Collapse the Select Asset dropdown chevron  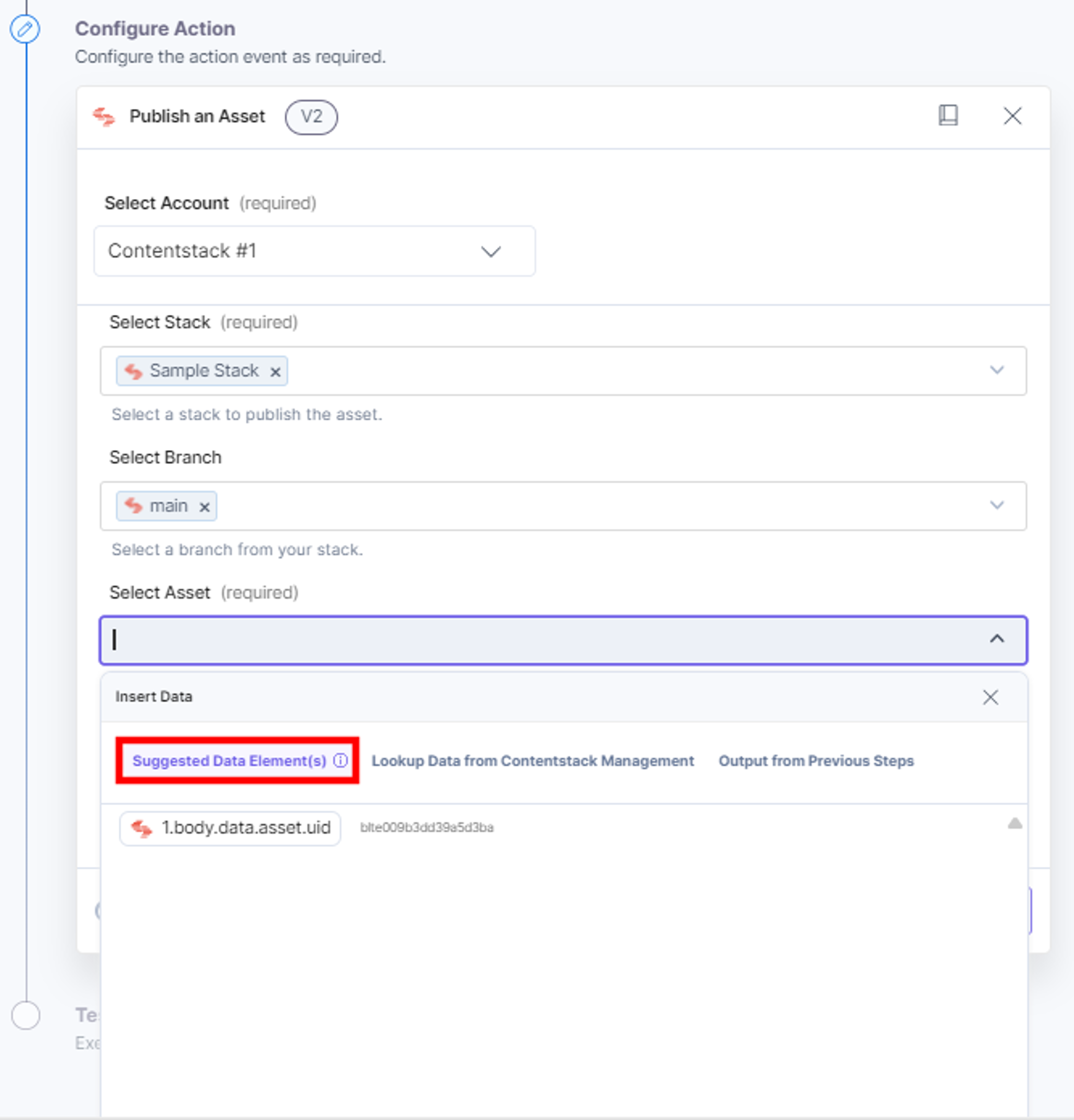tap(997, 639)
